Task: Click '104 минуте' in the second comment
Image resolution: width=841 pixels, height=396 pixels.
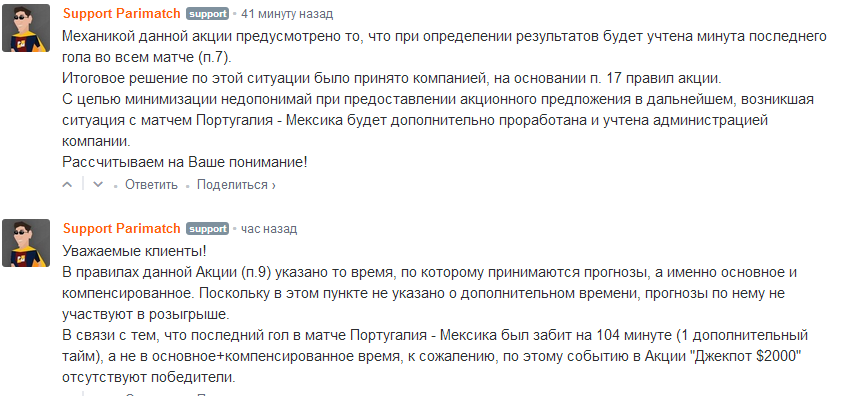Action: [633, 336]
